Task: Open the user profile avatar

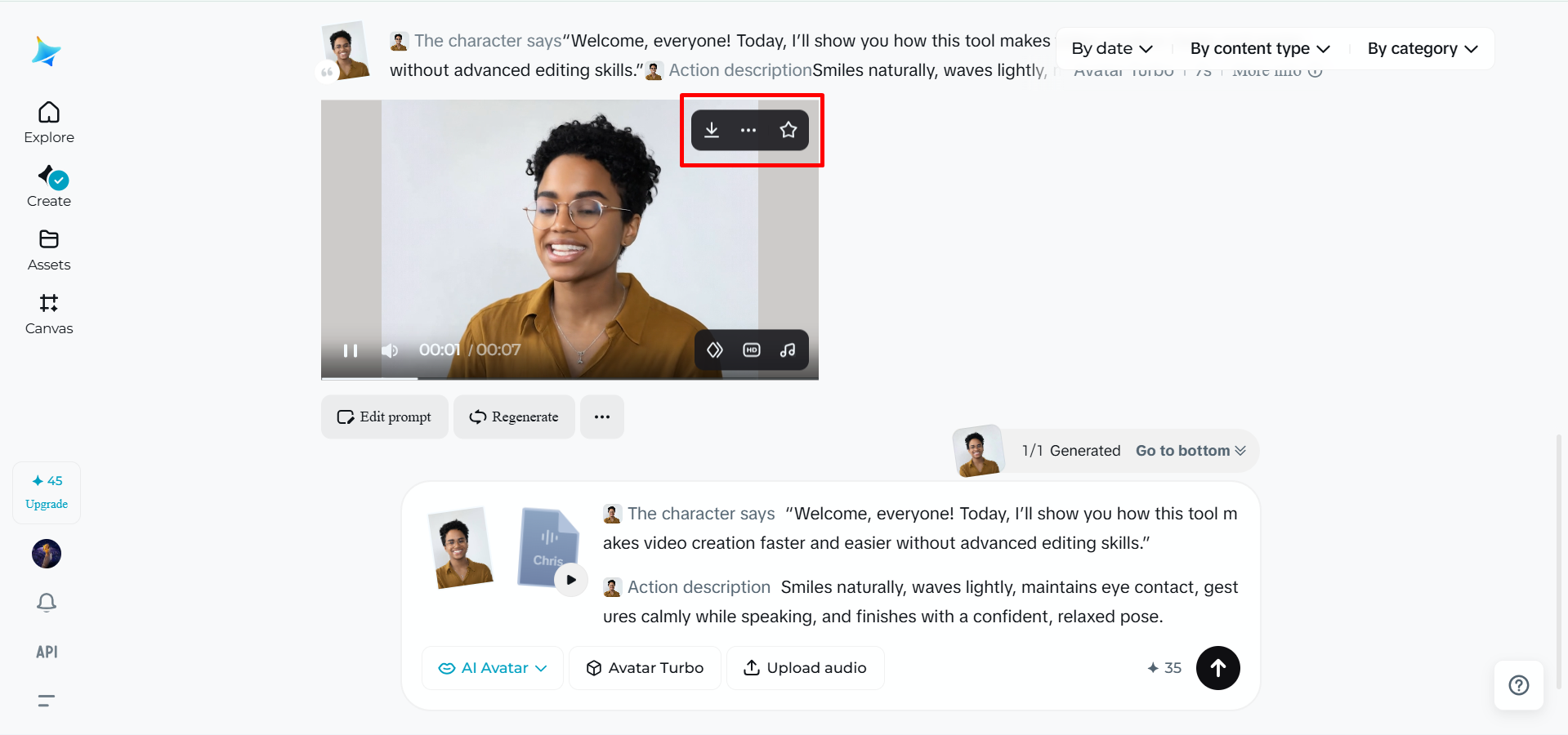Action: (x=47, y=554)
